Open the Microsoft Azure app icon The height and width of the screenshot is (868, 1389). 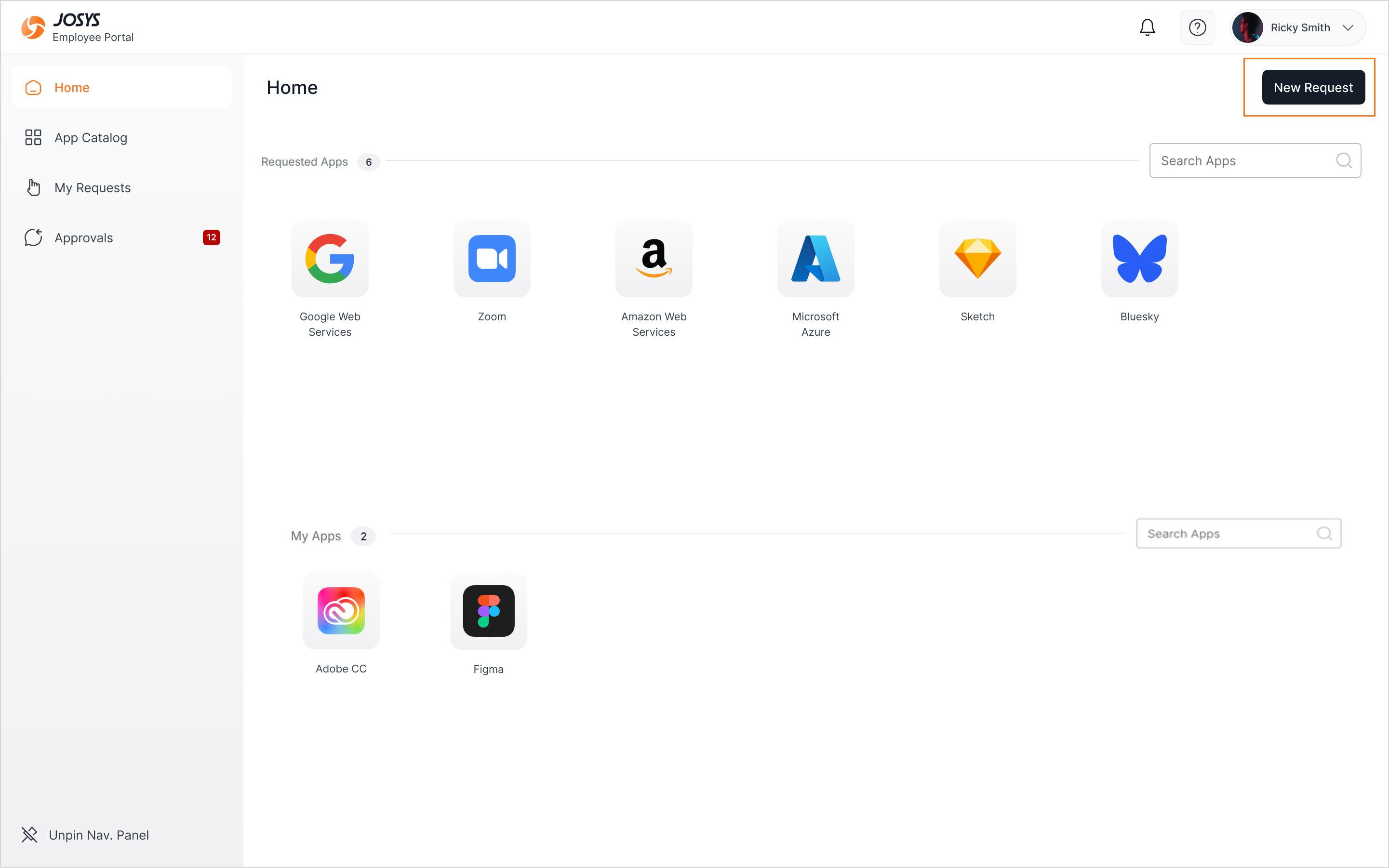point(815,259)
